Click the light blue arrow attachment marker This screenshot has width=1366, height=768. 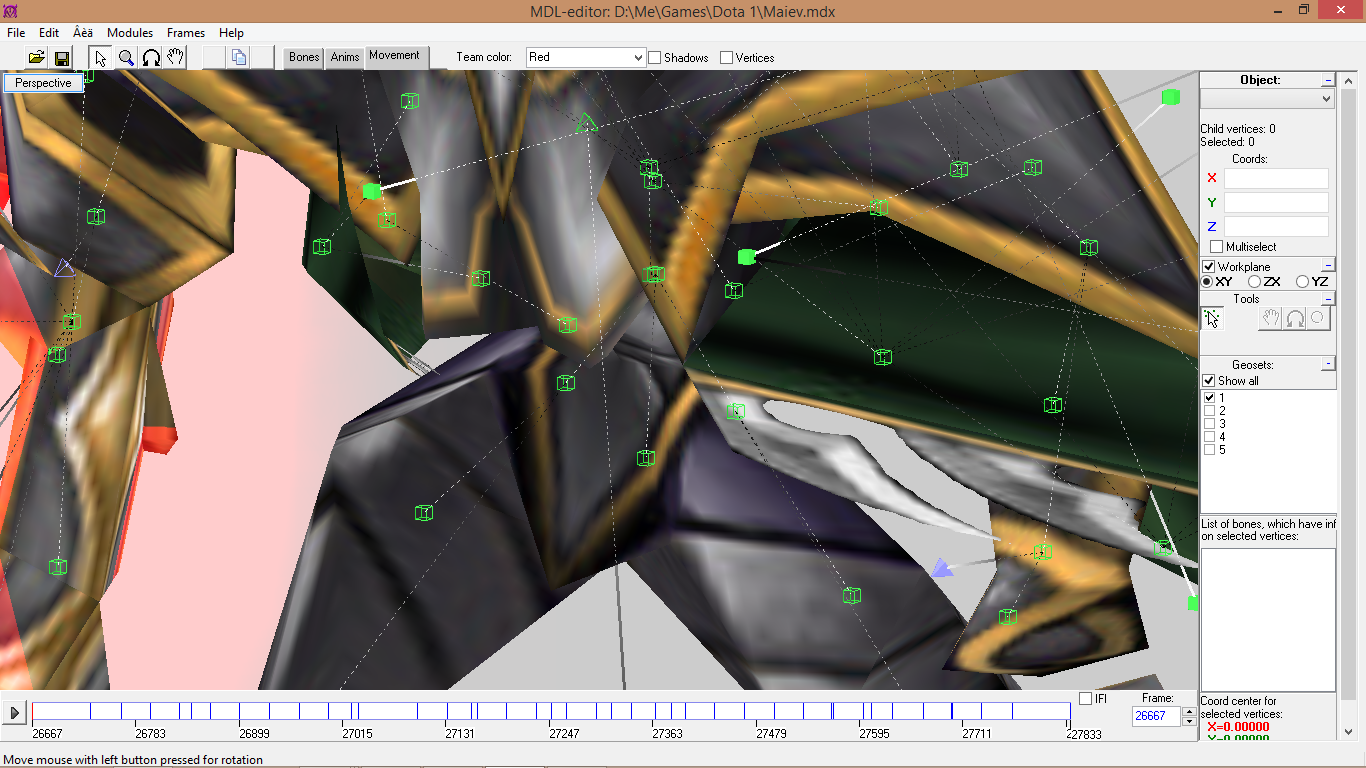[940, 569]
